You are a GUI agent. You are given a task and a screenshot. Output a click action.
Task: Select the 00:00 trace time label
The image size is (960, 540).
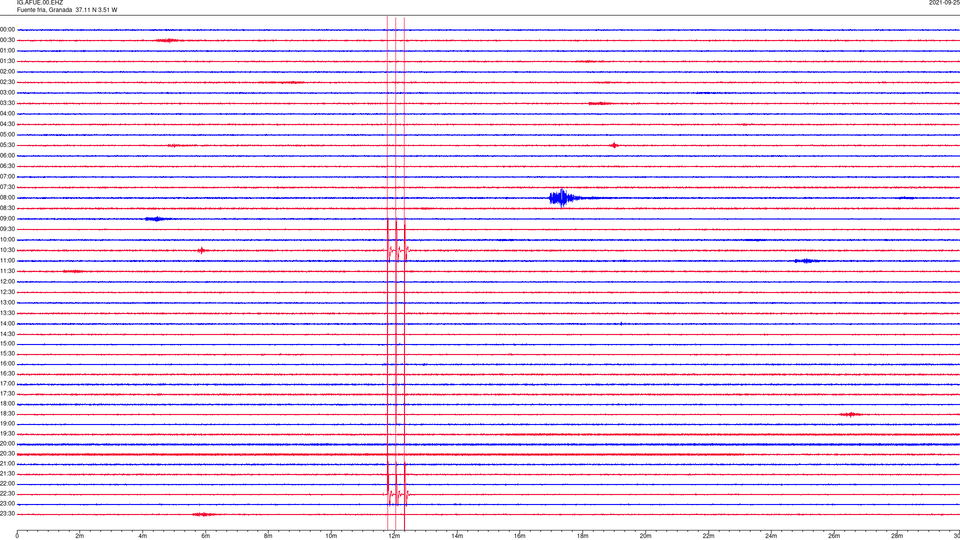7,29
